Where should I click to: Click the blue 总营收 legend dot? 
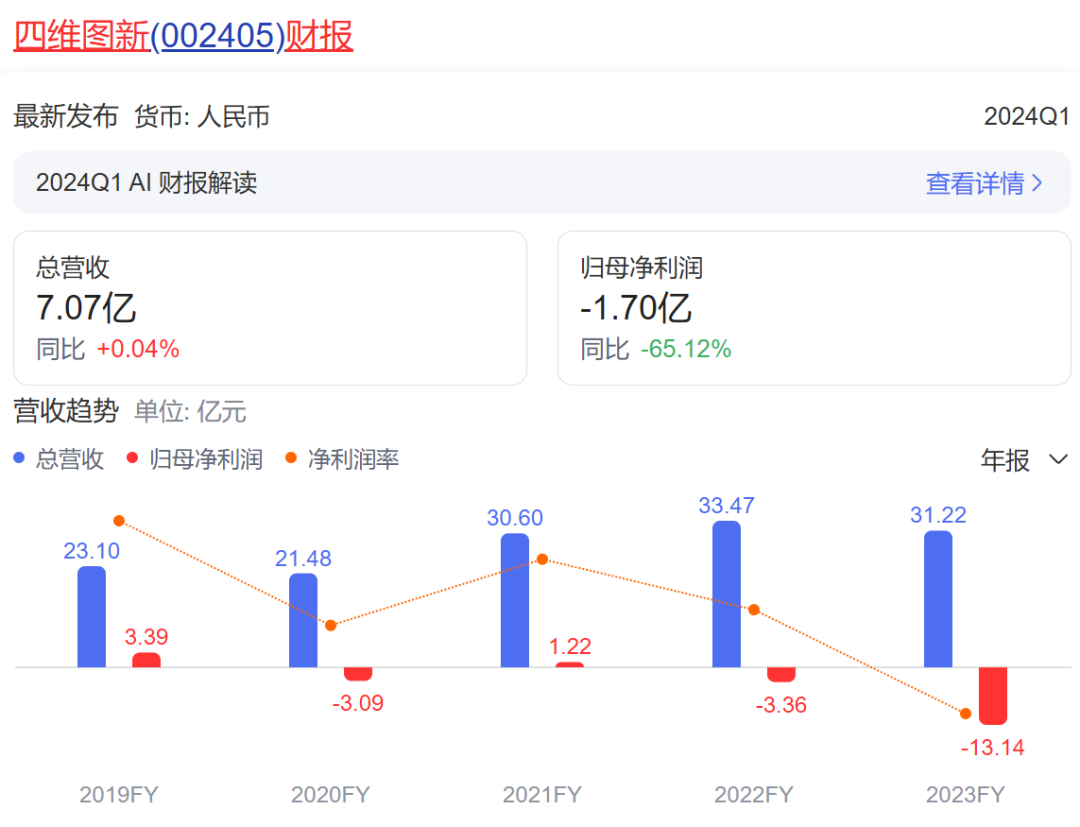click(19, 458)
